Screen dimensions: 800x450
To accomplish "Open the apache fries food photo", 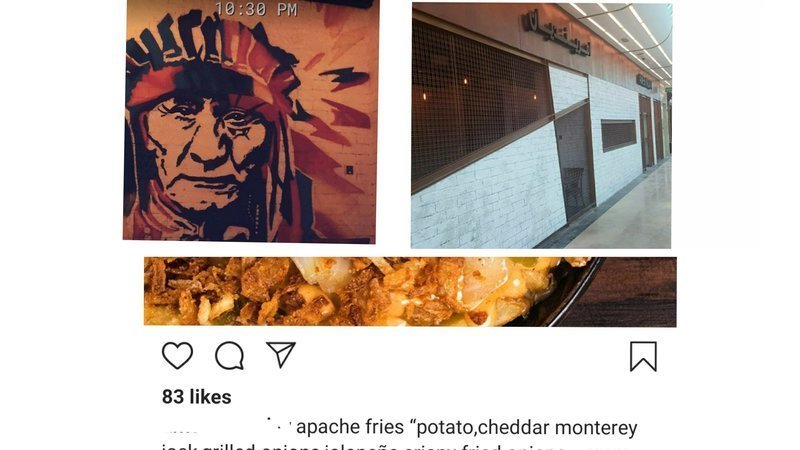I will pos(410,292).
